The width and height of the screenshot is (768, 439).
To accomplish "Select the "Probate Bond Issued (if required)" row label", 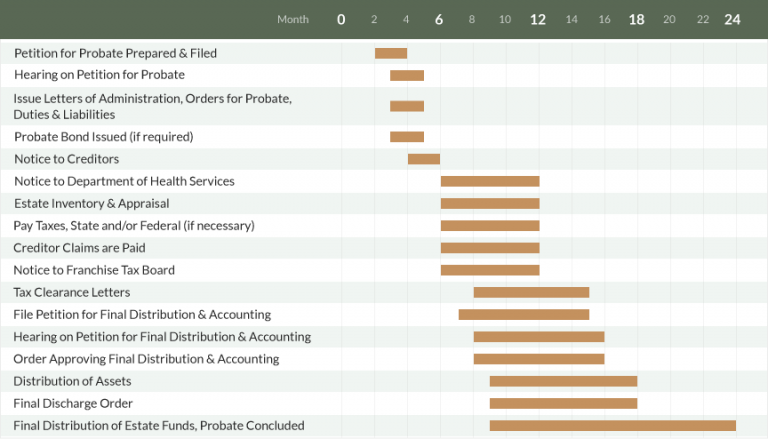I will point(103,136).
